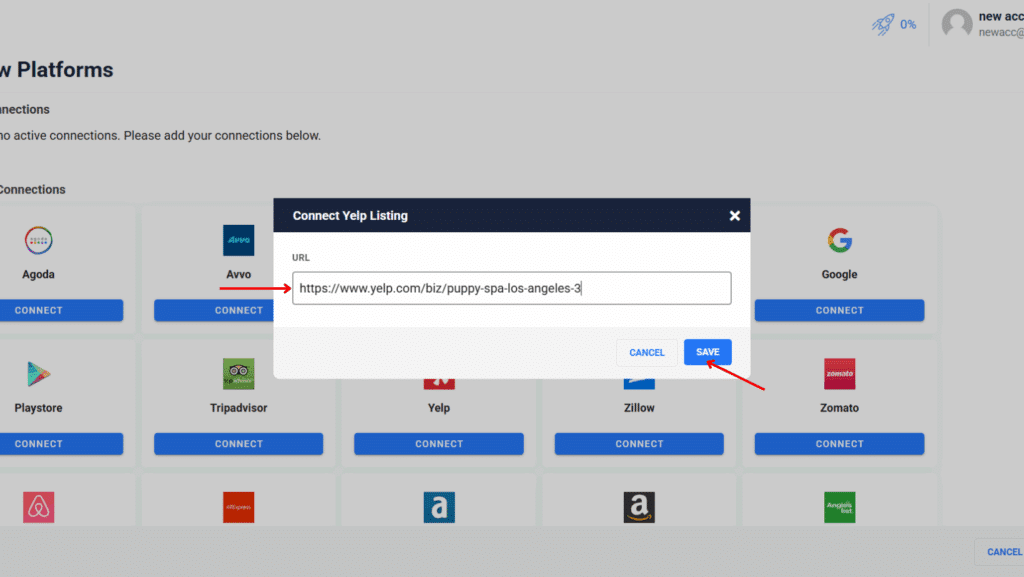Click the Zomato red logo
Image resolution: width=1024 pixels, height=577 pixels.
[839, 373]
